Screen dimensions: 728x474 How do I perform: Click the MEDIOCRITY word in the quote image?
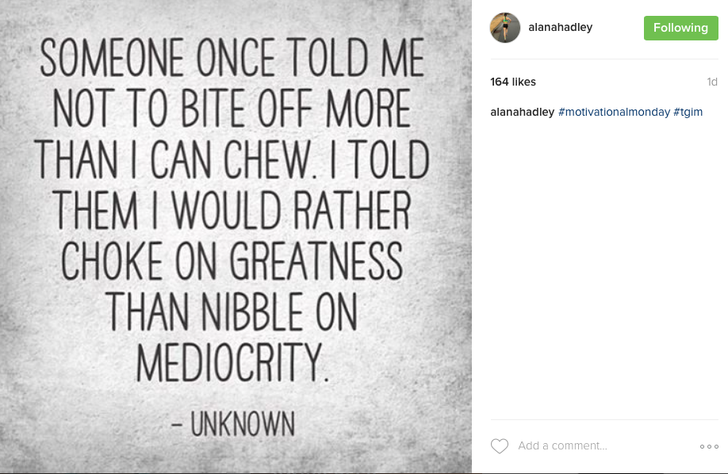click(233, 363)
